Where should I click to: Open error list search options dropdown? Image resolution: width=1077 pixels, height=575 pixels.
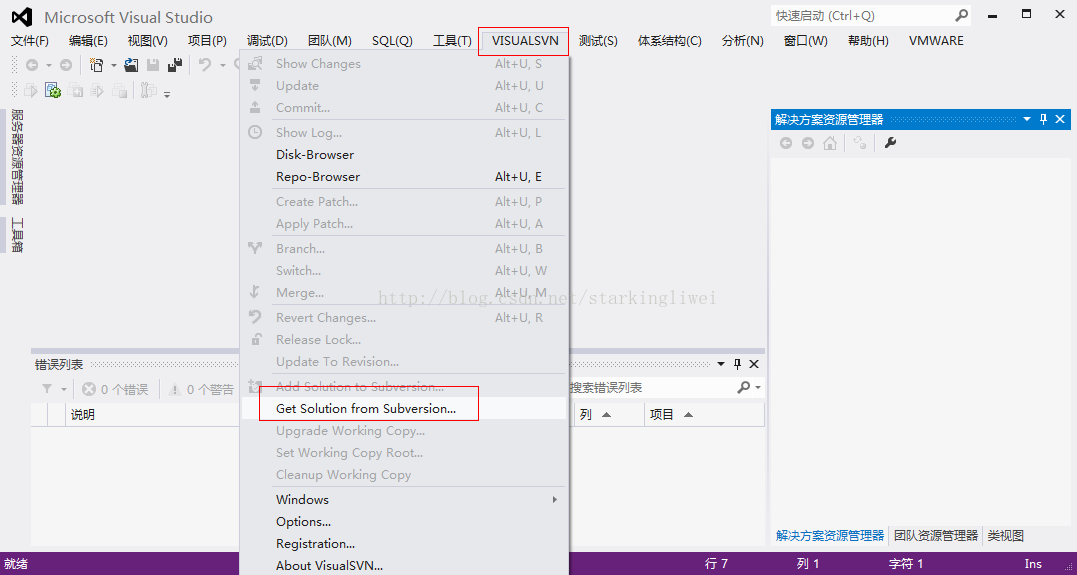758,388
